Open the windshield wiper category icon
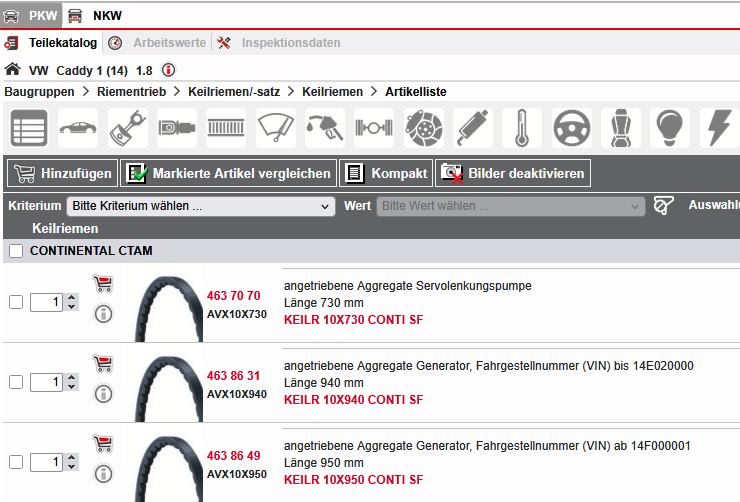 pos(277,129)
